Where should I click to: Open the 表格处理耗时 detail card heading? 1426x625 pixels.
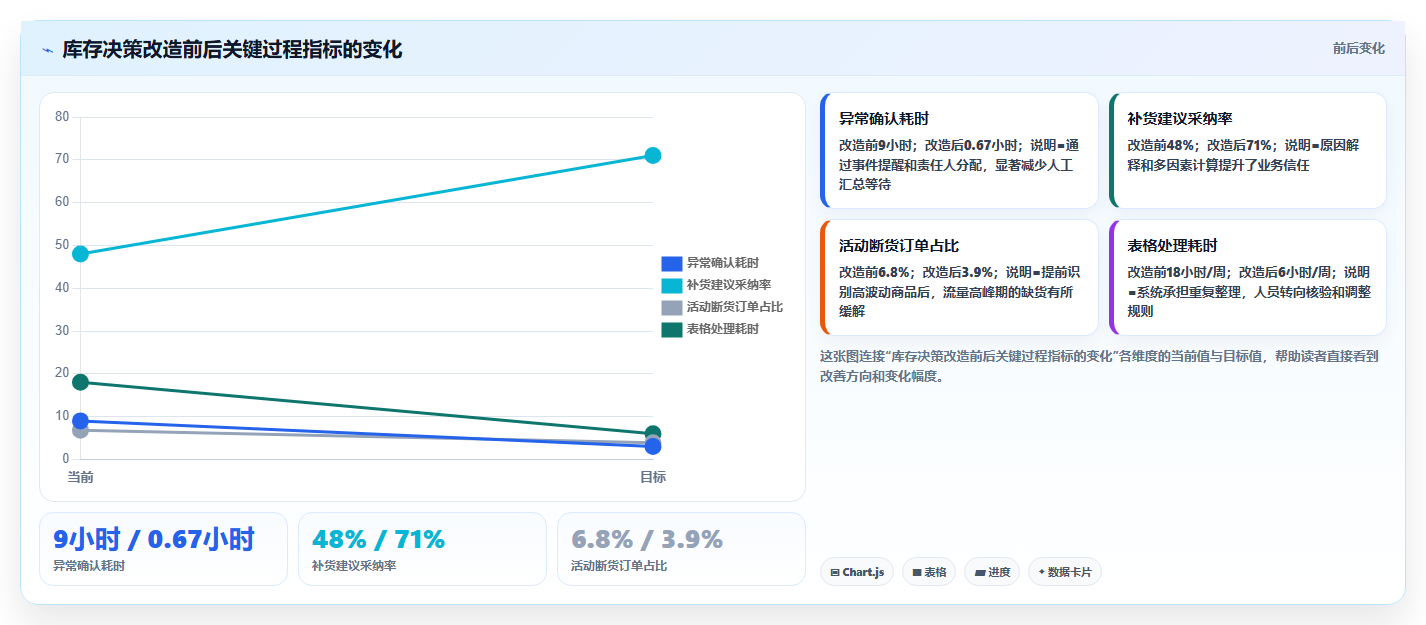(x=1173, y=246)
